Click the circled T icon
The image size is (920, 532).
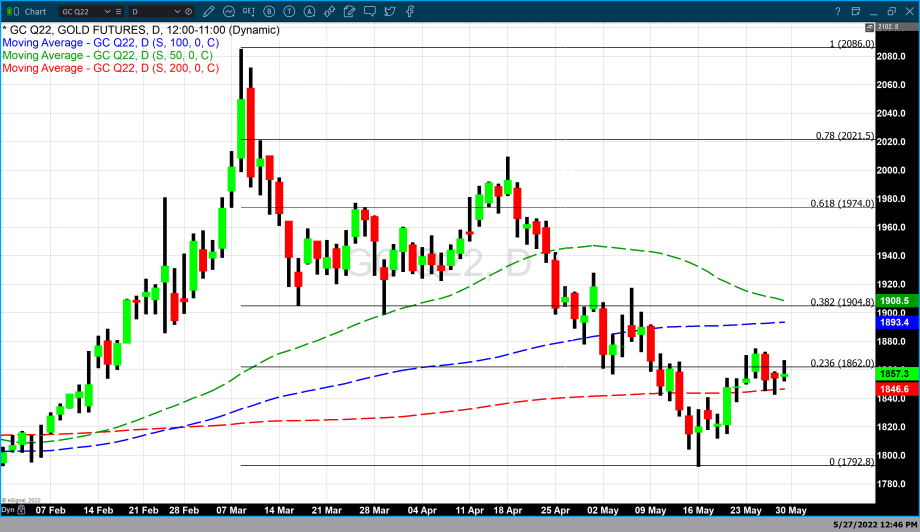click(290, 11)
